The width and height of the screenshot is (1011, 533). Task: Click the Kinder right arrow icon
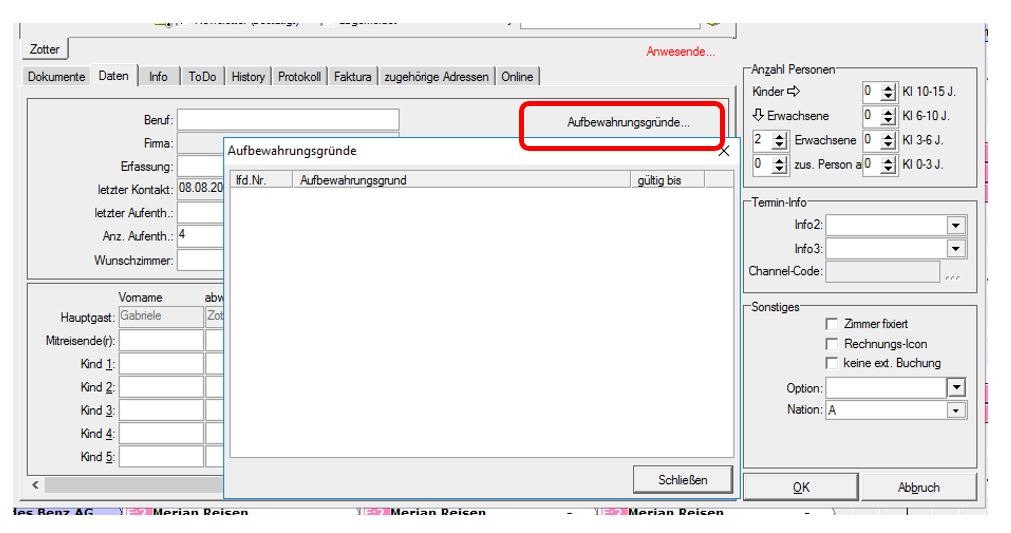(x=794, y=92)
